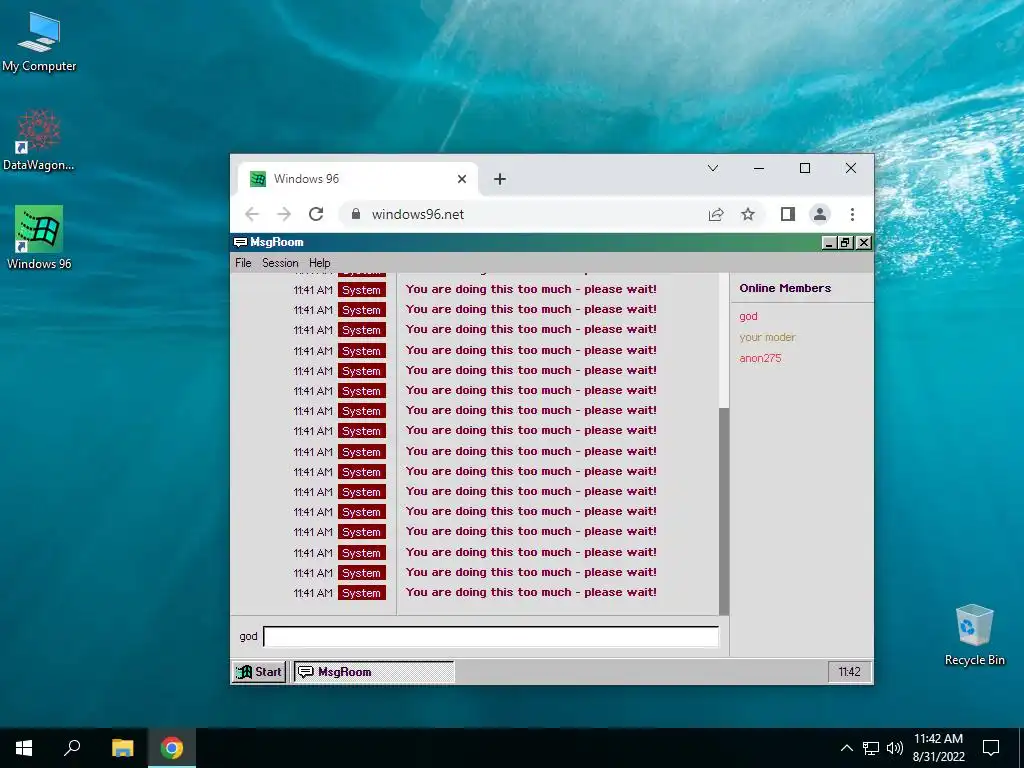Click the padlock site info icon
The image size is (1024, 768).
tap(356, 214)
